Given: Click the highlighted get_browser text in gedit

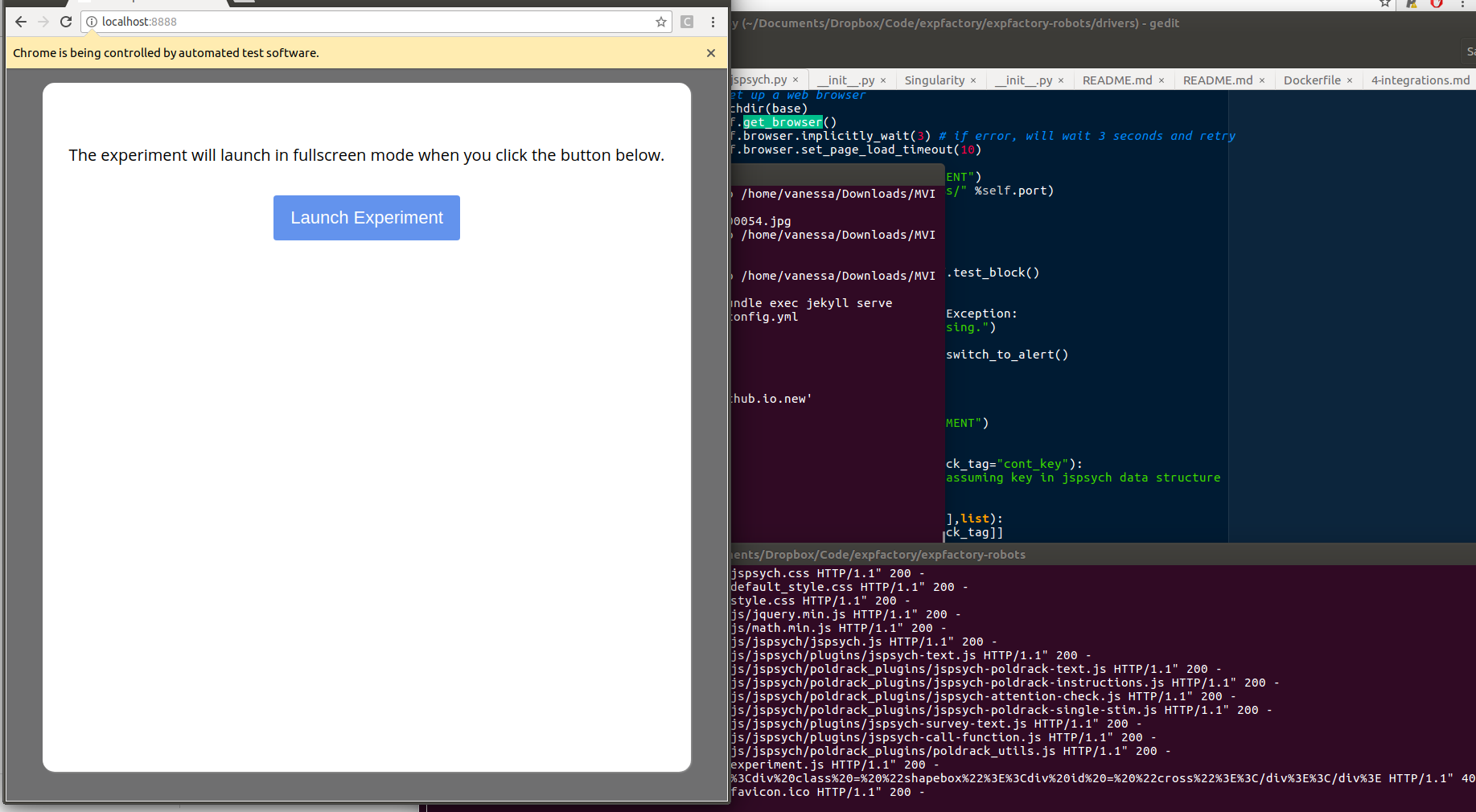Looking at the screenshot, I should click(x=783, y=122).
